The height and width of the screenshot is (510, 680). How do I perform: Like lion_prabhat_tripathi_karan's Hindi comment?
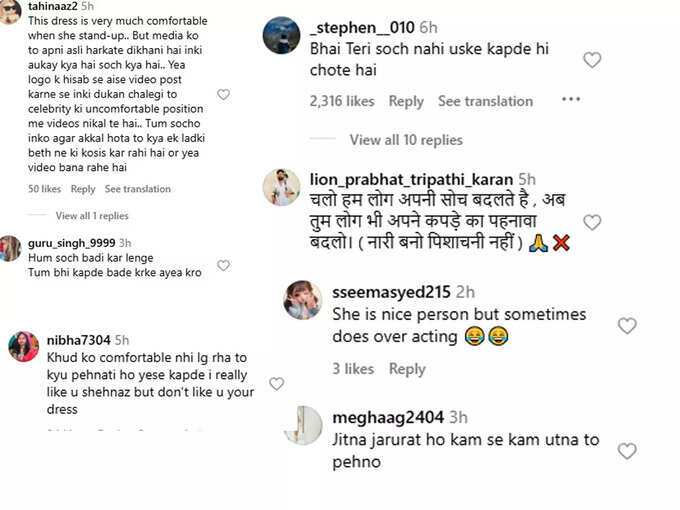tap(592, 222)
